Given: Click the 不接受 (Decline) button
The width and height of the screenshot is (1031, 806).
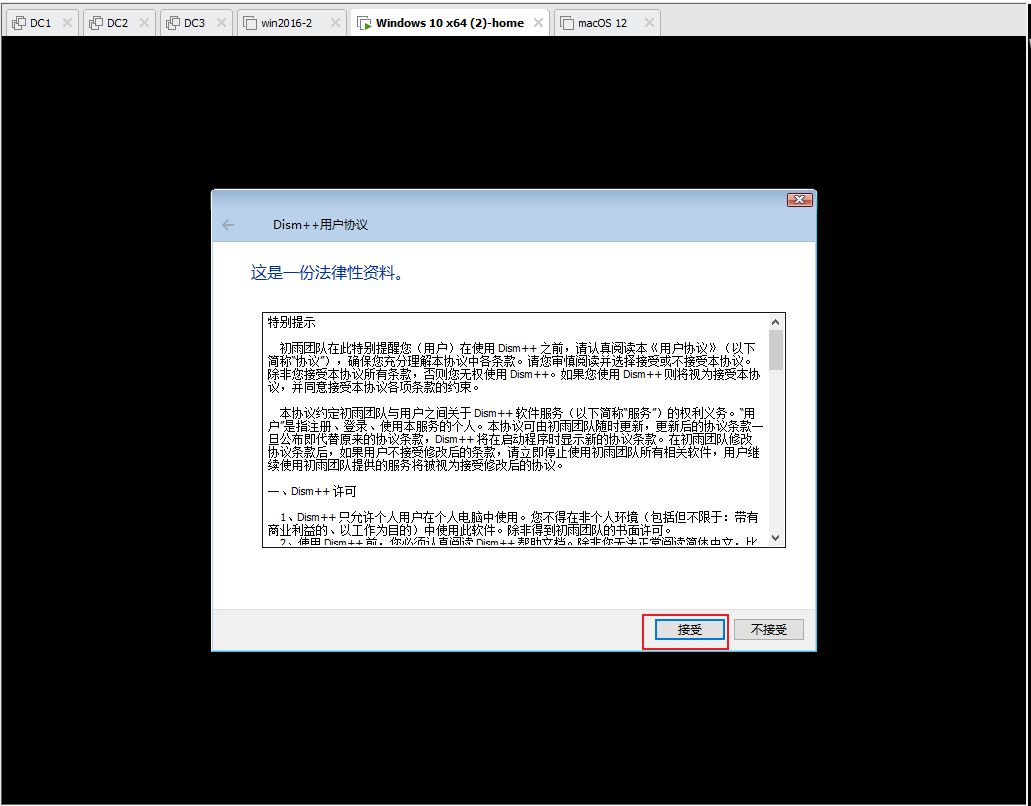Looking at the screenshot, I should click(x=768, y=630).
